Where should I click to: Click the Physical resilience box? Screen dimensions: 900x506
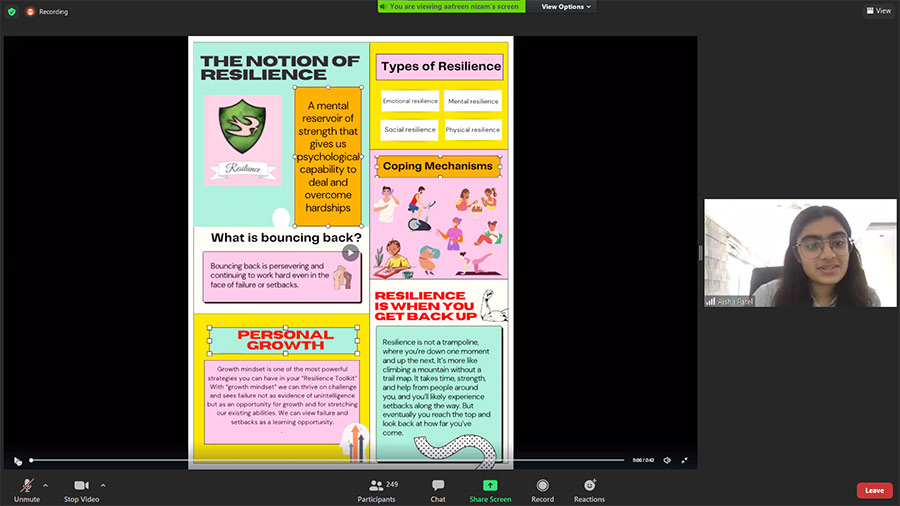click(473, 130)
